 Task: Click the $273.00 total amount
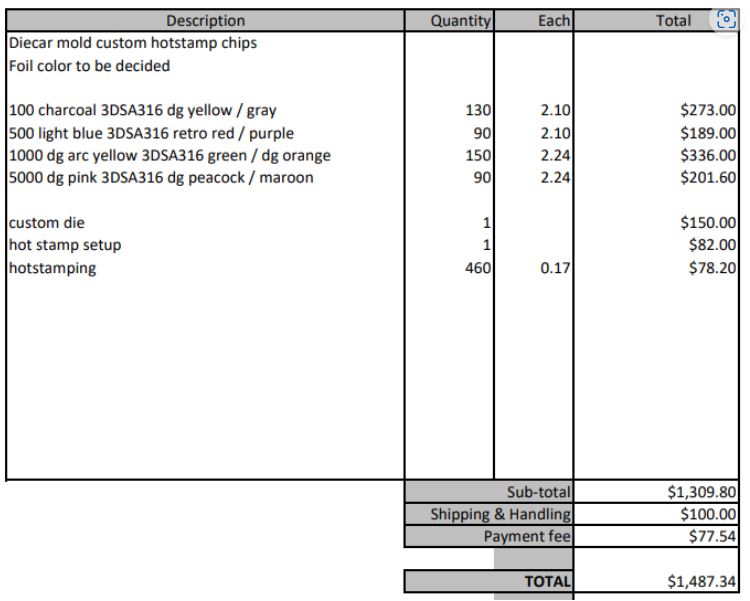click(708, 111)
